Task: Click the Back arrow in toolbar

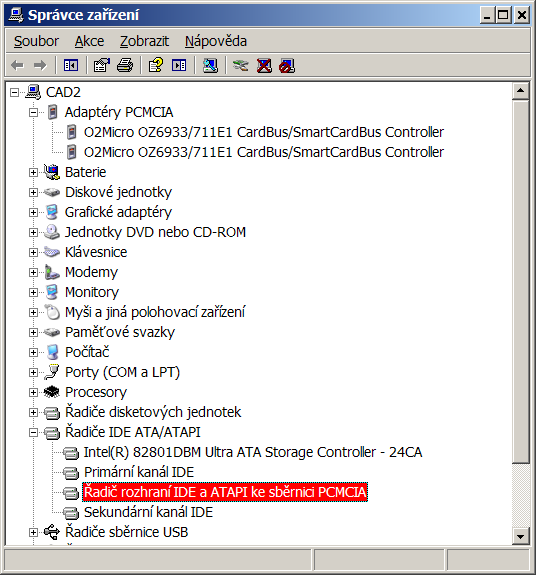Action: point(18,66)
